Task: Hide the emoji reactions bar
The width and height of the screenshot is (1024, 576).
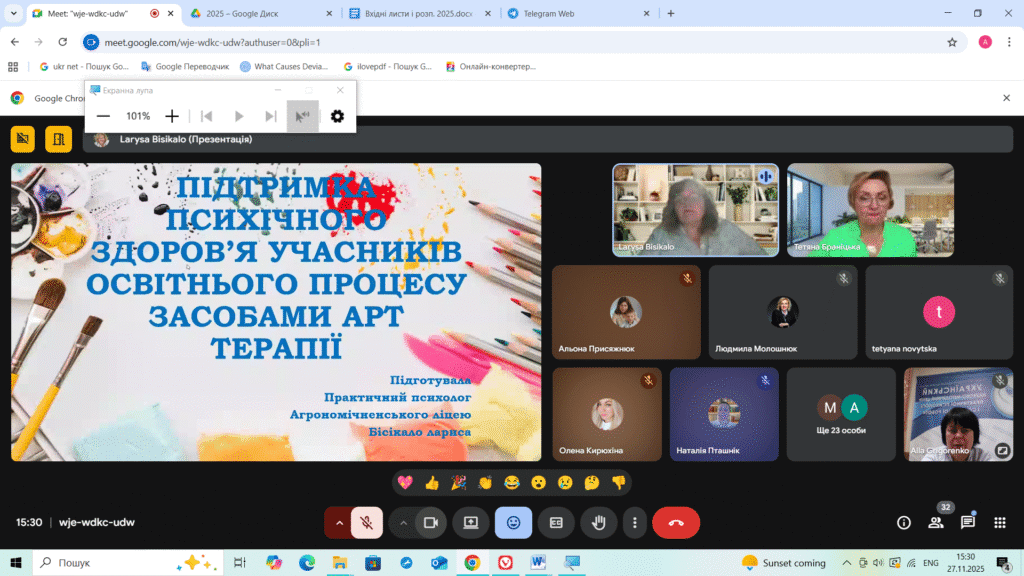Action: tap(513, 522)
